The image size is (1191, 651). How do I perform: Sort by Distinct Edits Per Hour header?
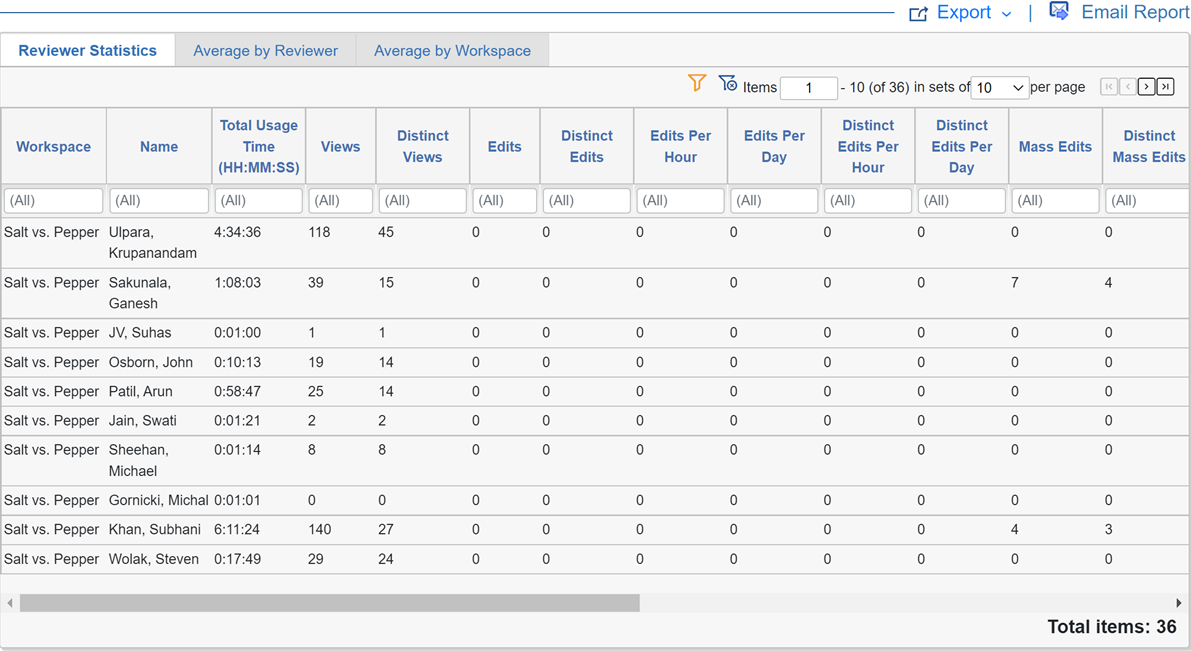(868, 147)
